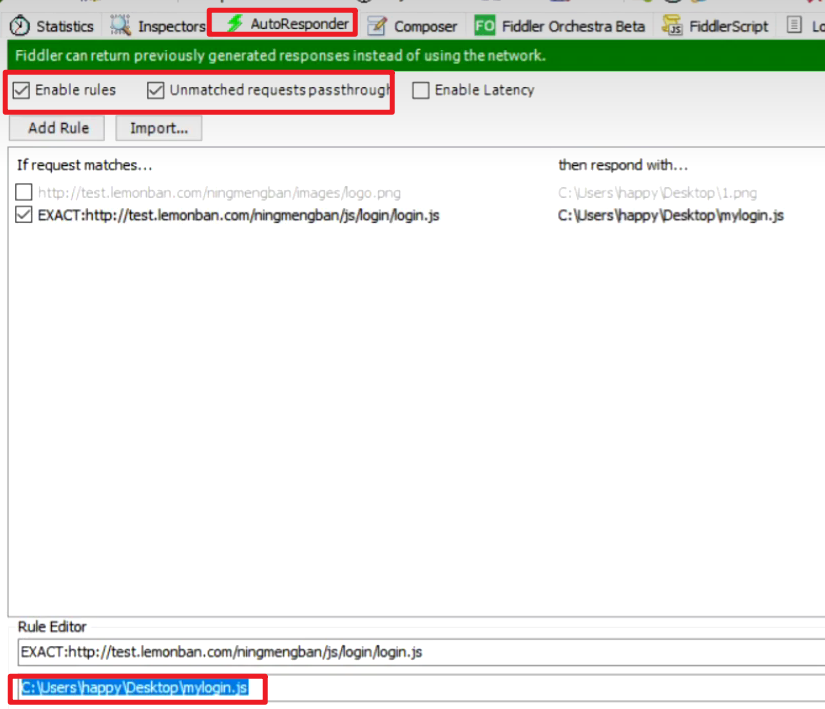Toggle Unmatched requests passthrough checkbox
825x709 pixels.
pos(156,90)
